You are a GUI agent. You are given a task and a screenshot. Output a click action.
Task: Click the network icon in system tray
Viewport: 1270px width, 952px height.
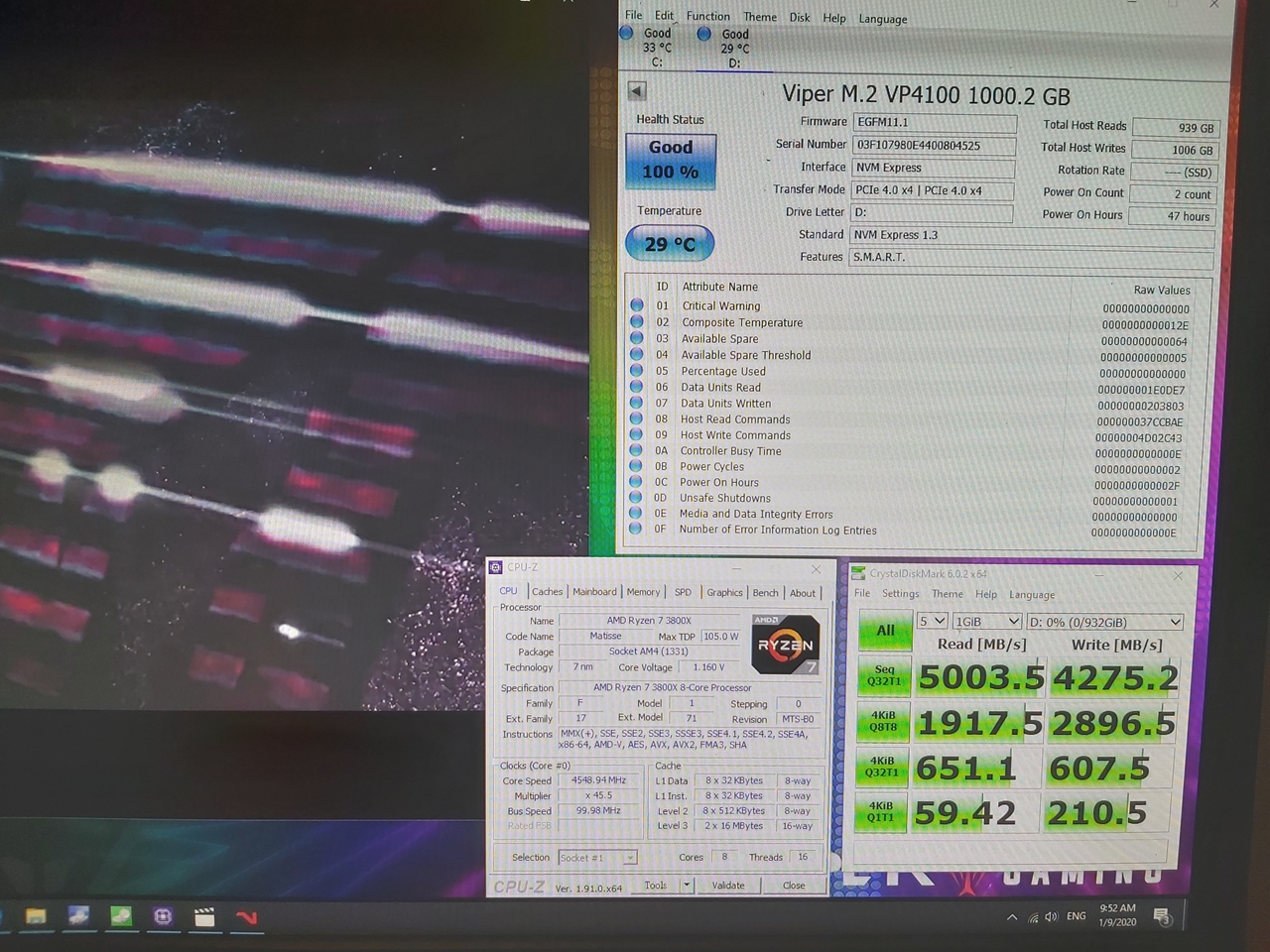[x=1033, y=917]
